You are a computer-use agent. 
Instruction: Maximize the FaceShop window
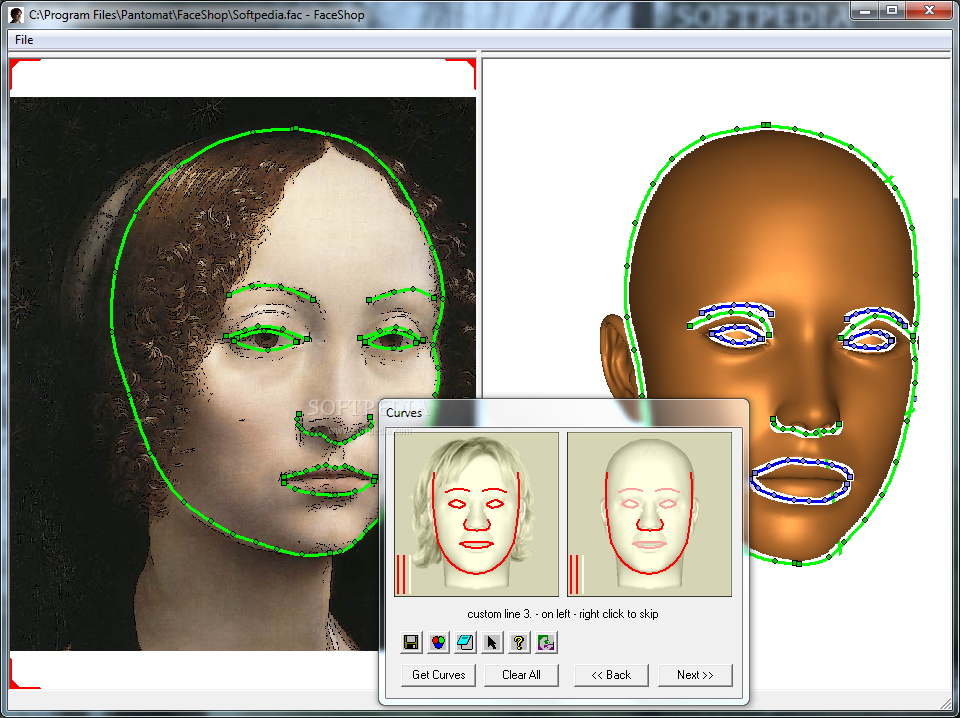(x=892, y=10)
